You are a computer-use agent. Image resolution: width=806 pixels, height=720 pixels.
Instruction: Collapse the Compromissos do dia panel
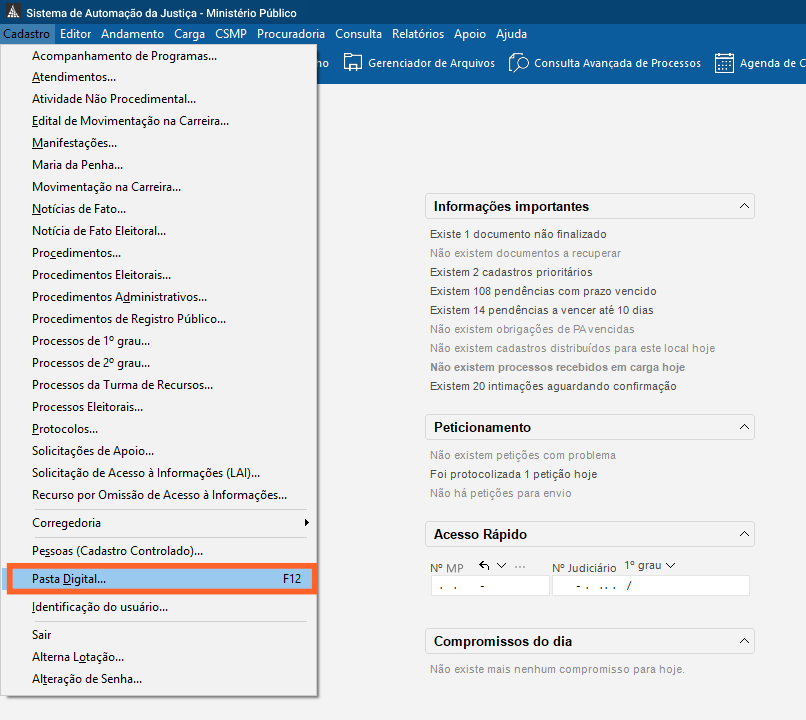click(744, 641)
